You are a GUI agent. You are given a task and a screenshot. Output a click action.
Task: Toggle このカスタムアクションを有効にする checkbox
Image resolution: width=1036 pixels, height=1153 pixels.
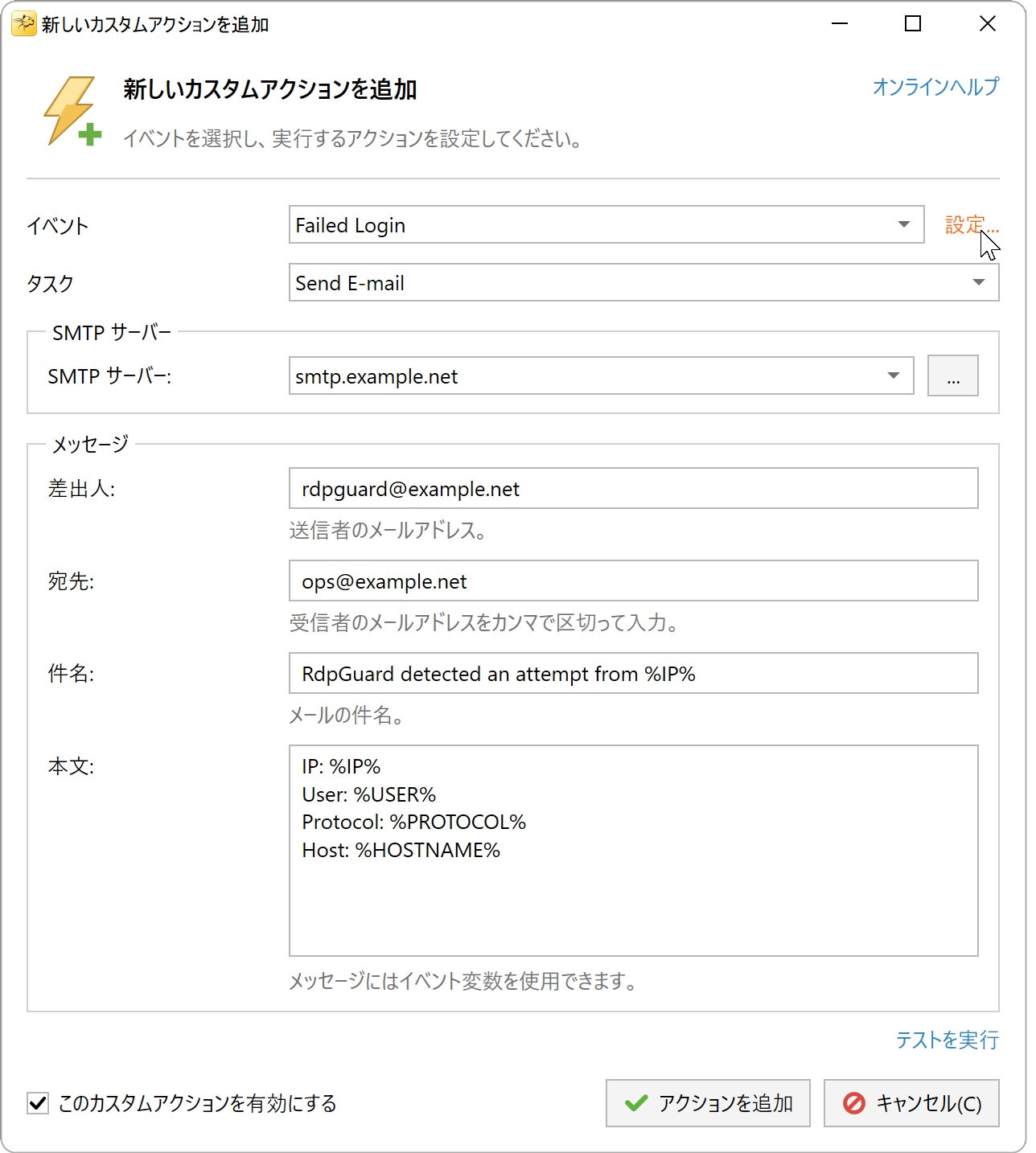pyautogui.click(x=38, y=1103)
